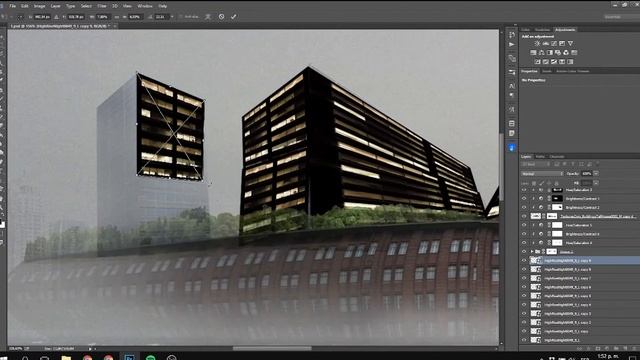This screenshot has width=640, height=360.
Task: Open the Paragraph panel icon in dock
Action: (x=512, y=96)
